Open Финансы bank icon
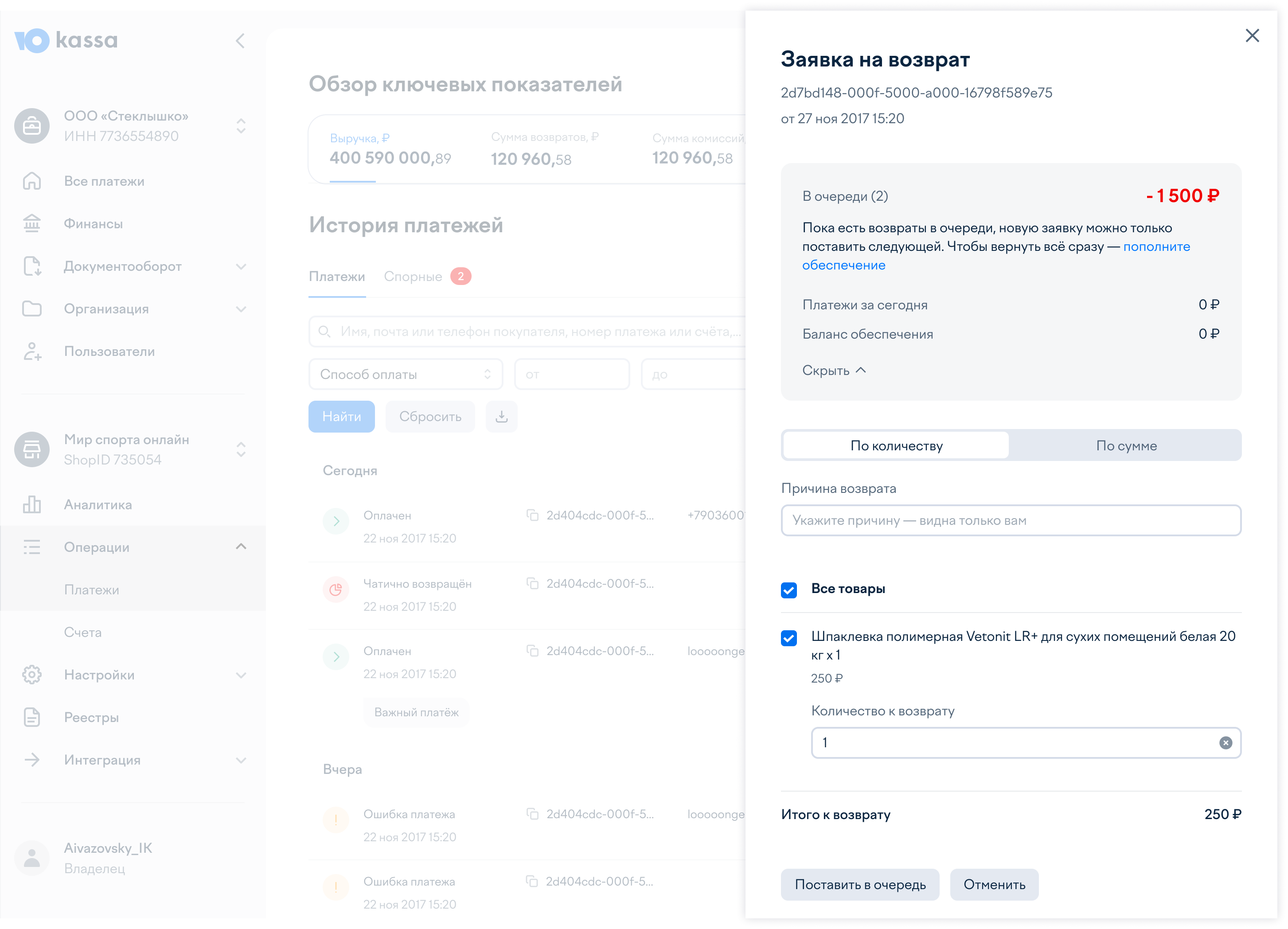This screenshot has width=1288, height=929. click(x=32, y=224)
